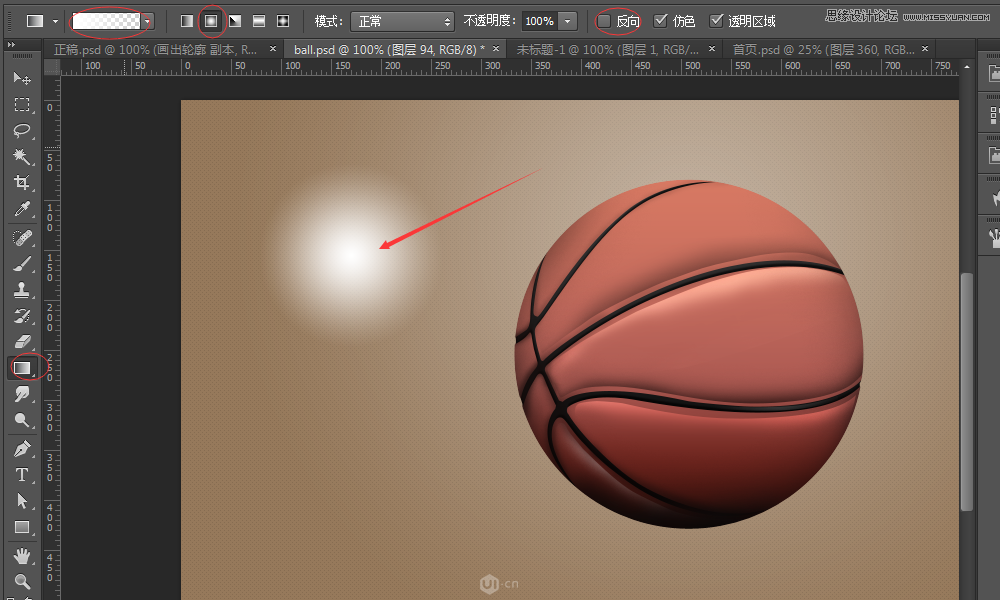Select the Dodge tool
Viewport: 1000px width, 600px height.
pos(22,420)
